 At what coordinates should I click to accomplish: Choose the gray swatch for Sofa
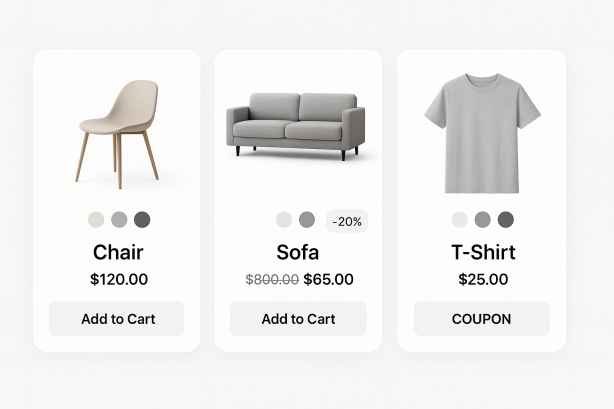[307, 219]
